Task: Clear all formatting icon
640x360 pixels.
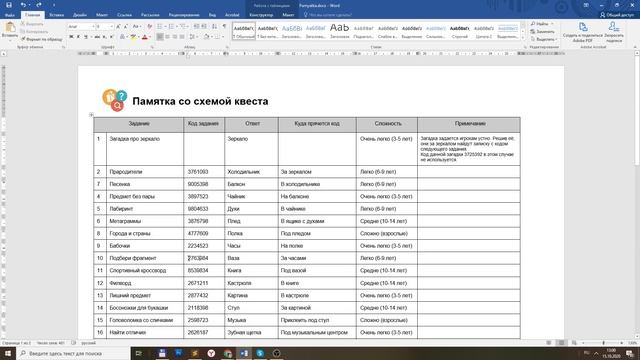Action: click(x=149, y=27)
